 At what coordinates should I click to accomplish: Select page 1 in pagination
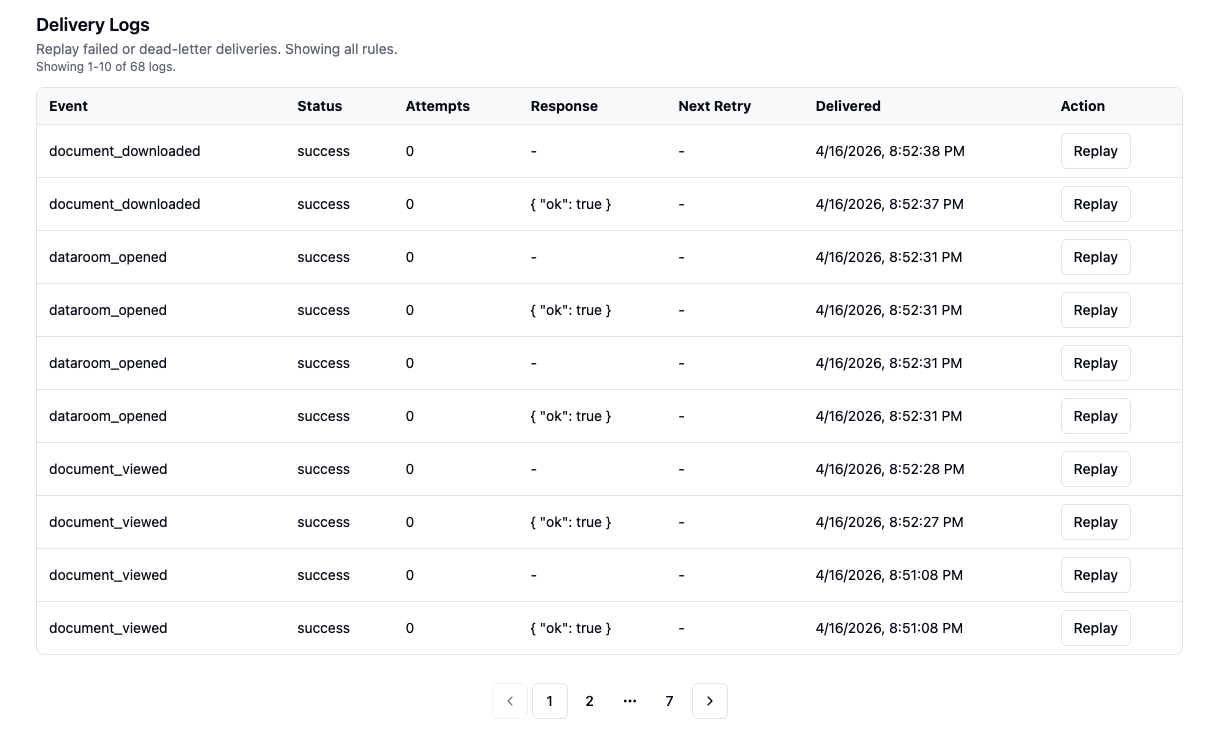pyautogui.click(x=549, y=701)
